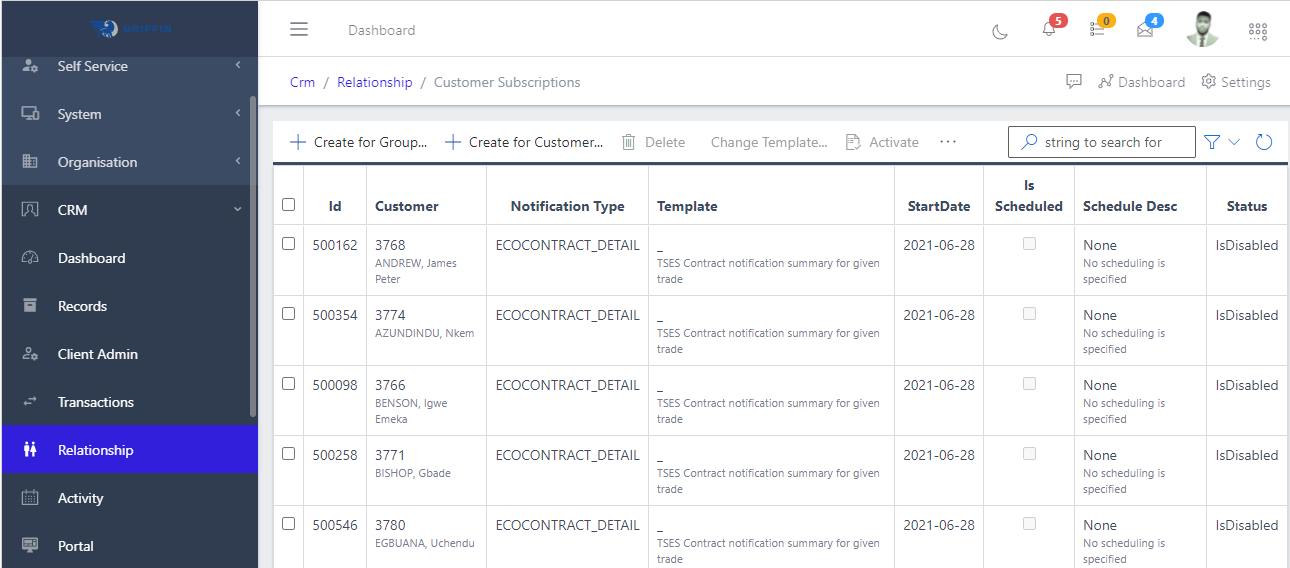
Task: Expand the System sidebar menu
Action: click(129, 114)
